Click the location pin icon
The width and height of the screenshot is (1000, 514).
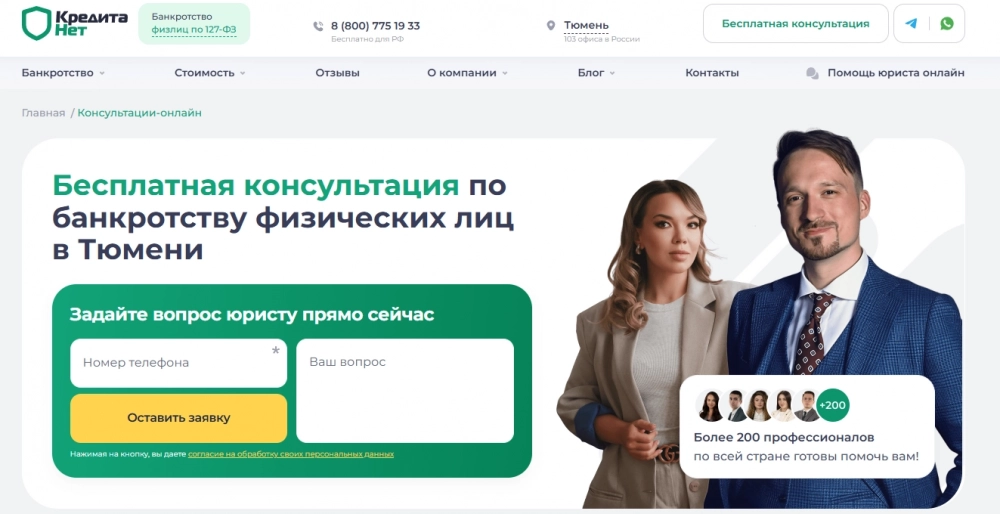[x=551, y=26]
